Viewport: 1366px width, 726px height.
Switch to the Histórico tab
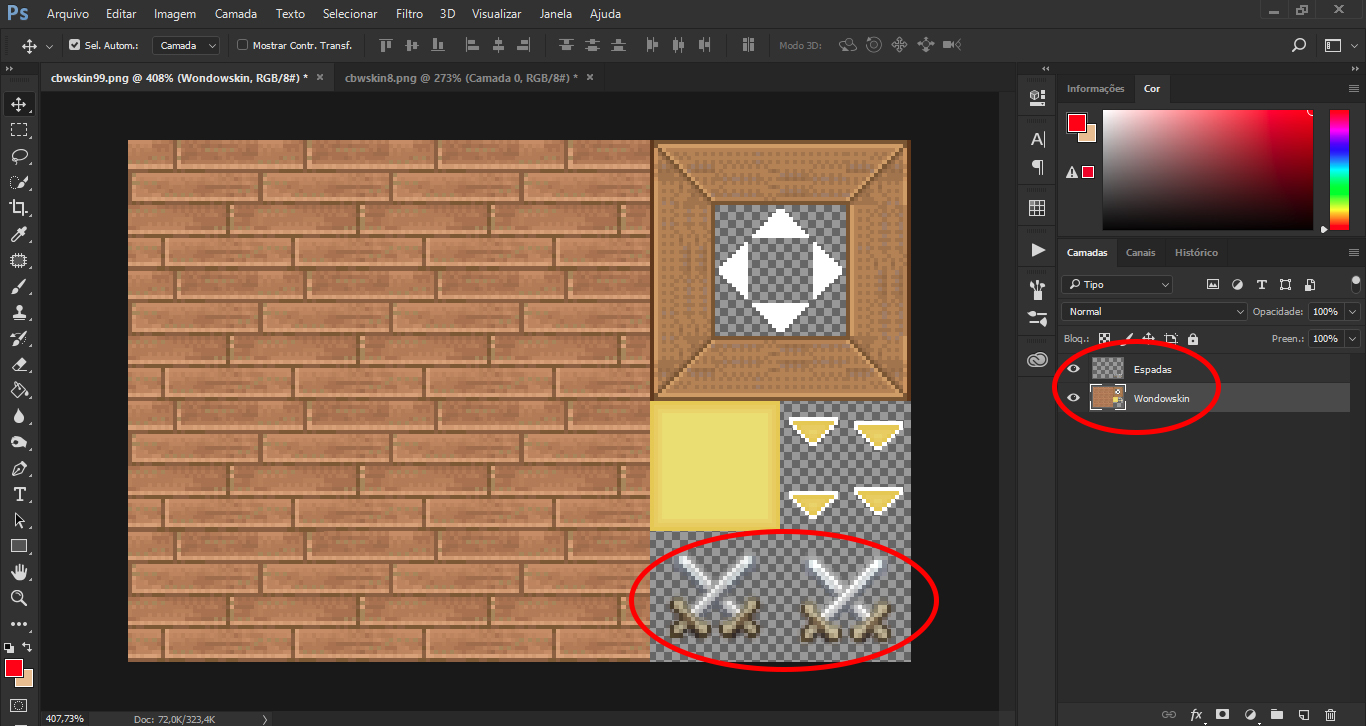(x=1196, y=253)
